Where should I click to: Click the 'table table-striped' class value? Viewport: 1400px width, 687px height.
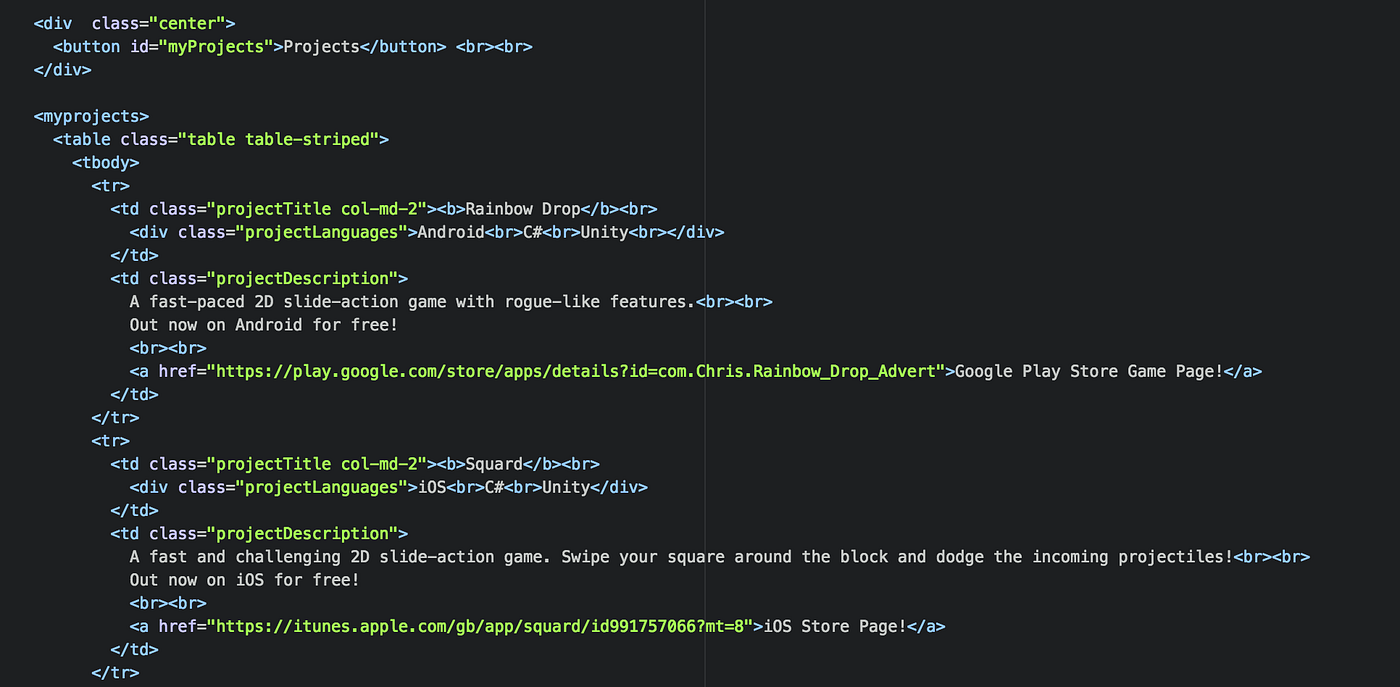[278, 139]
